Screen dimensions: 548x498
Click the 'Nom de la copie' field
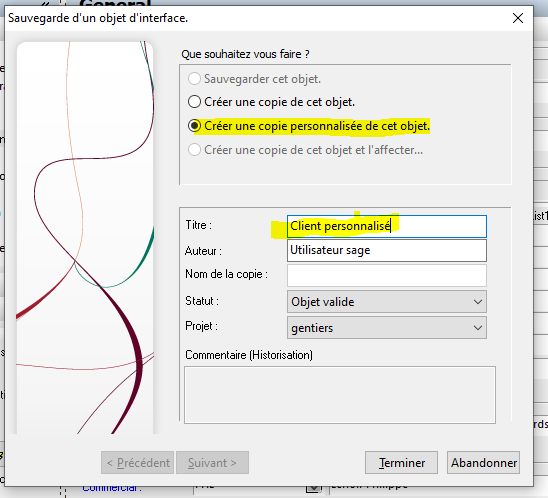pos(387,275)
